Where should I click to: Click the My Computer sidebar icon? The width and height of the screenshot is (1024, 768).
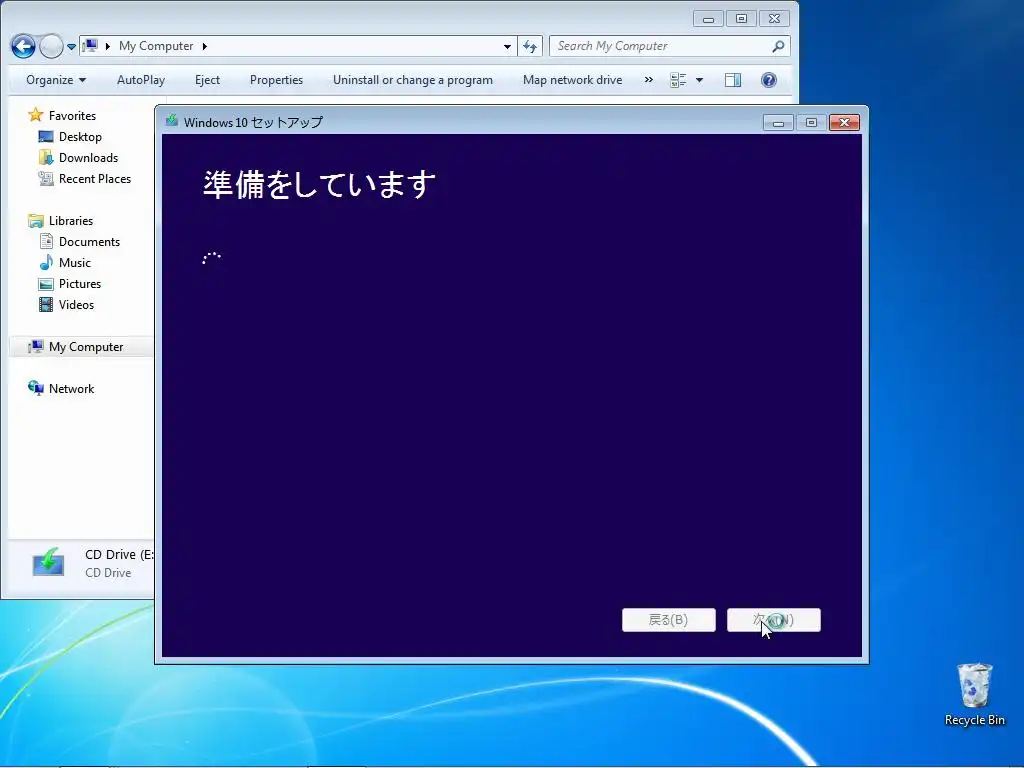35,347
